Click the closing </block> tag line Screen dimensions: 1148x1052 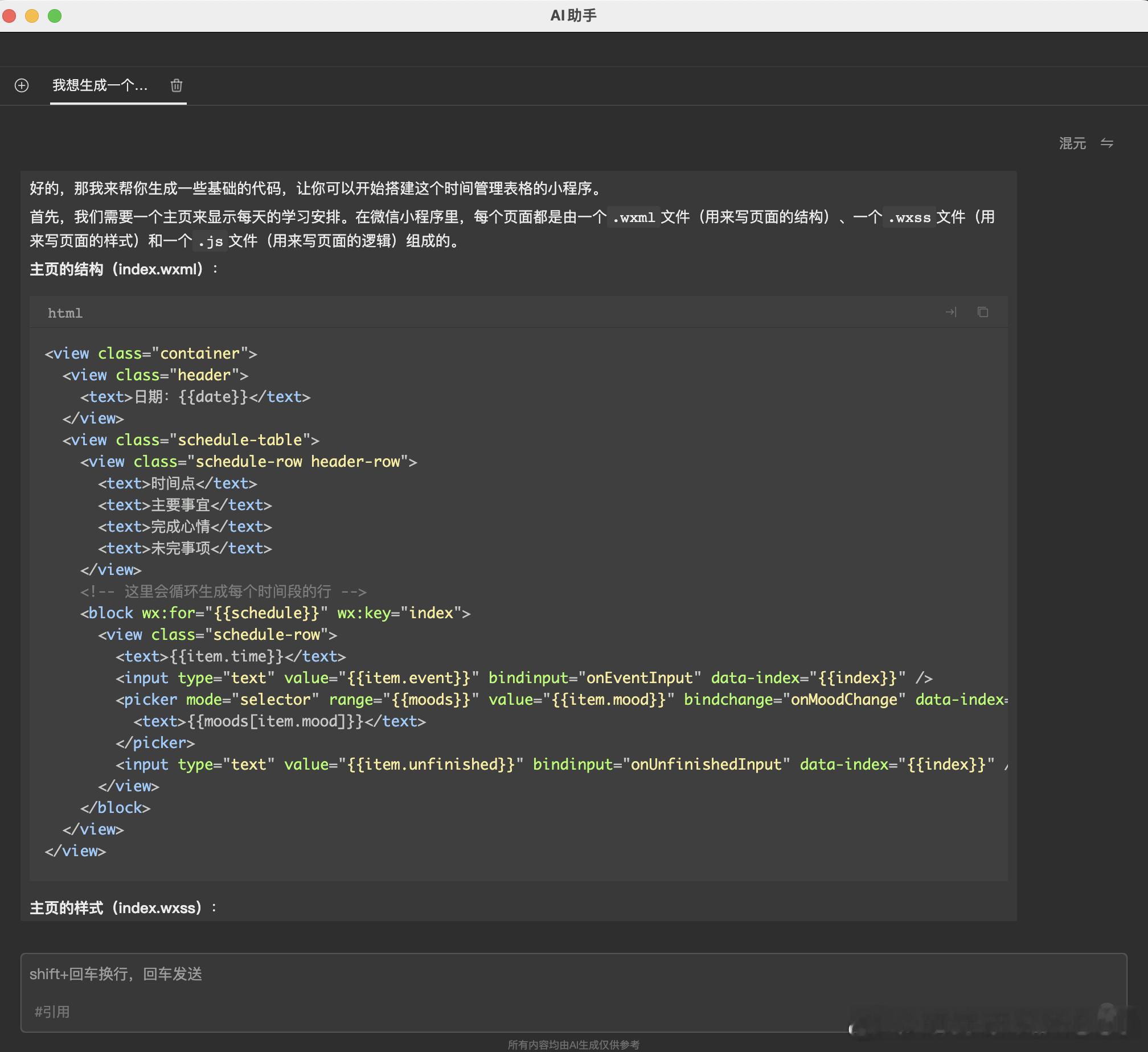pyautogui.click(x=116, y=808)
